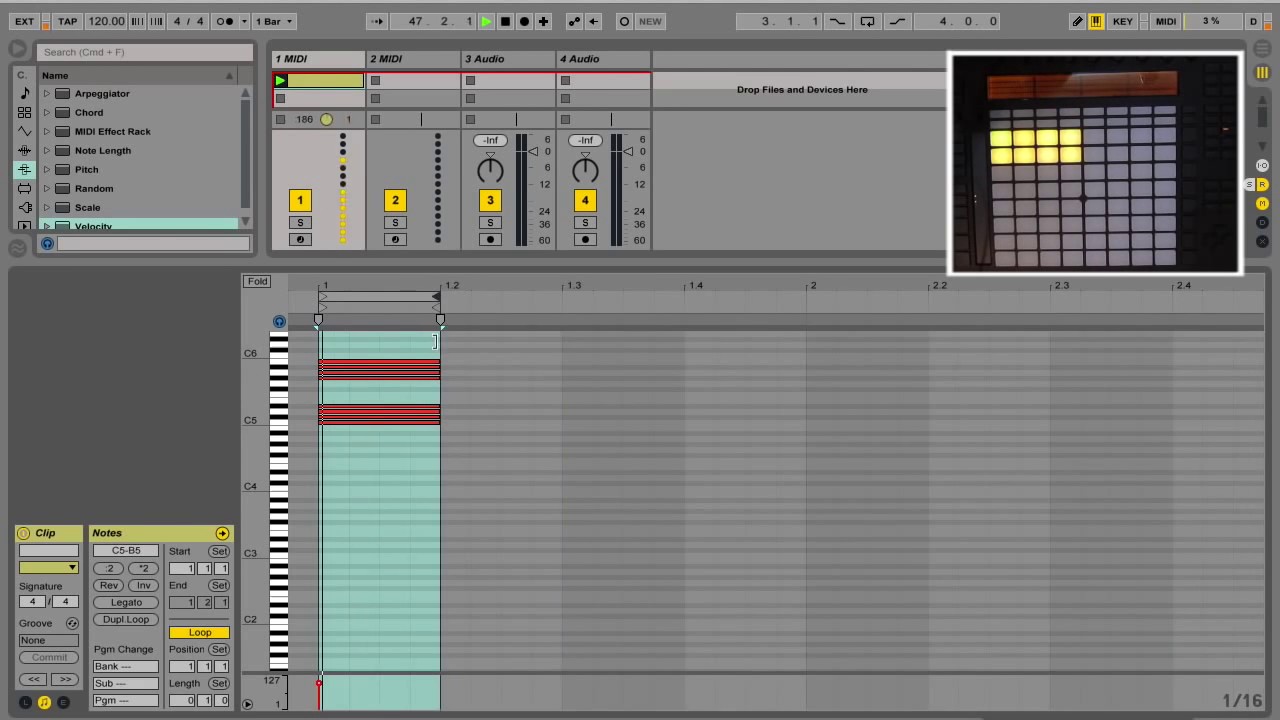Click the browser Search field
Screen dimensions: 1280x720
pyautogui.click(x=145, y=52)
